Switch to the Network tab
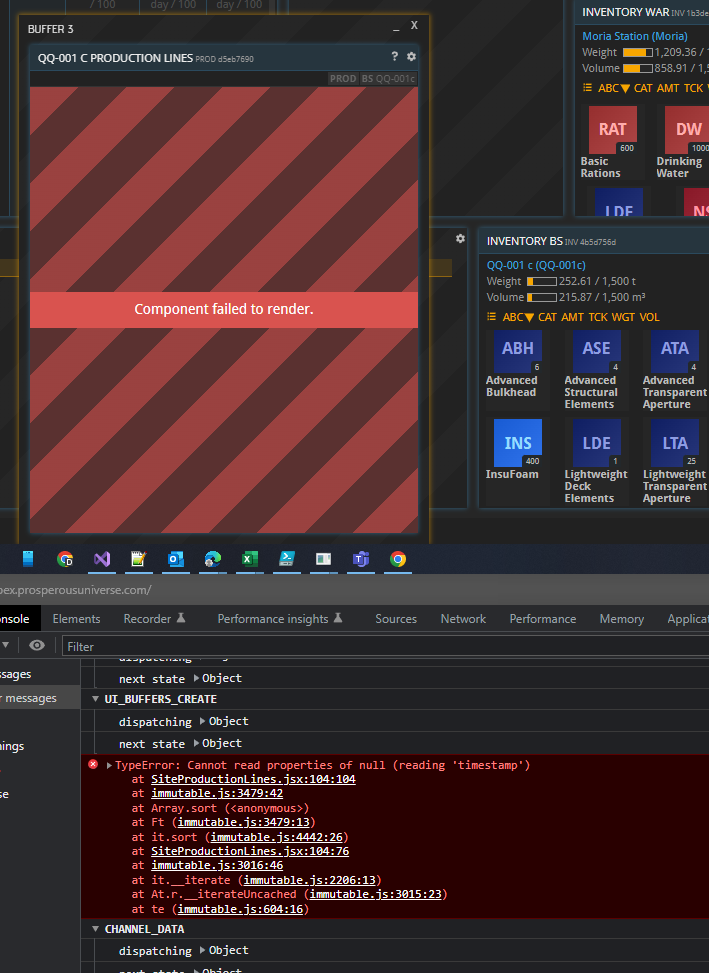 point(463,619)
